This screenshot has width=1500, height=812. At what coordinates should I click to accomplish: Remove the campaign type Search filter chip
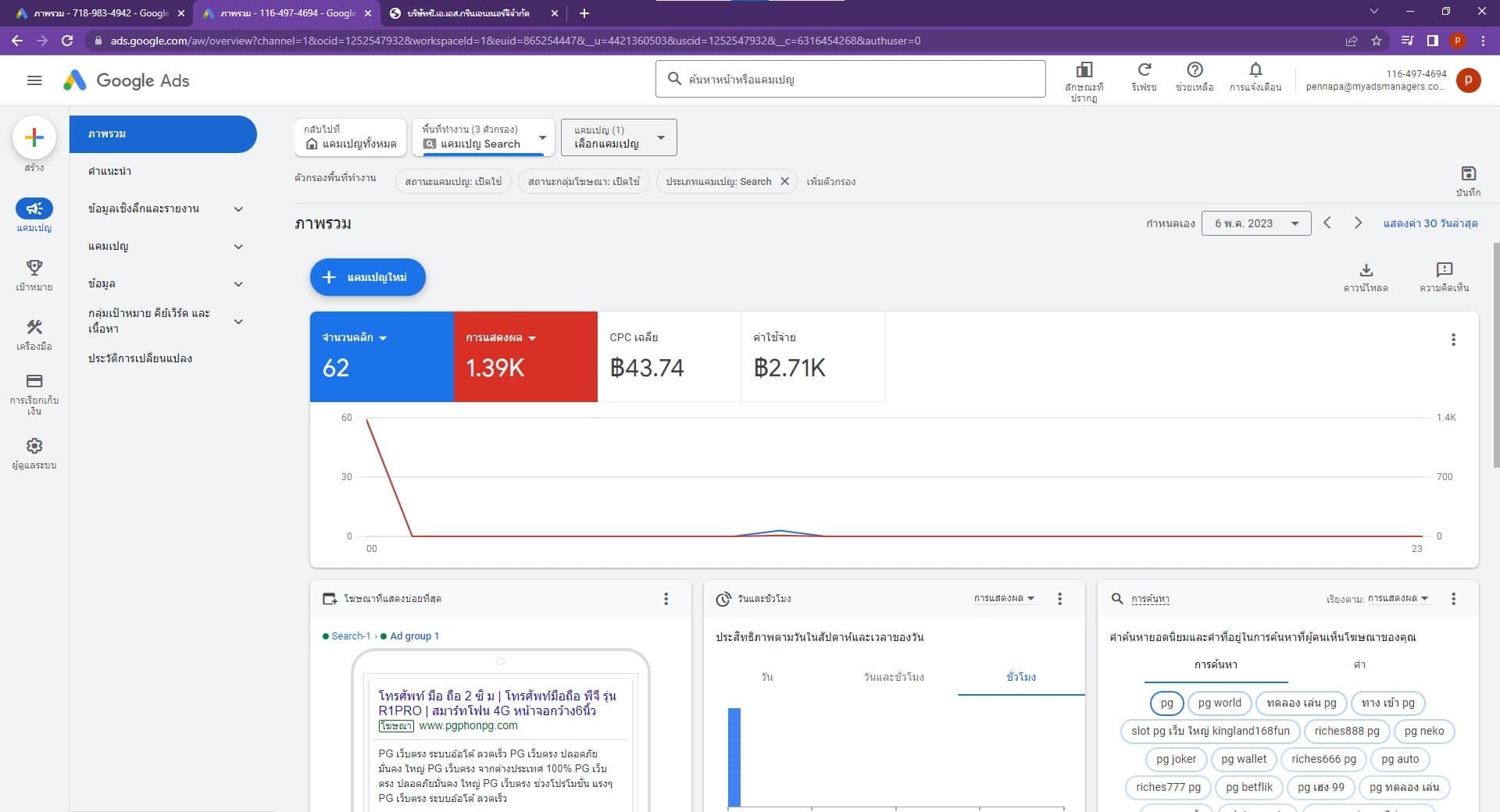click(784, 181)
